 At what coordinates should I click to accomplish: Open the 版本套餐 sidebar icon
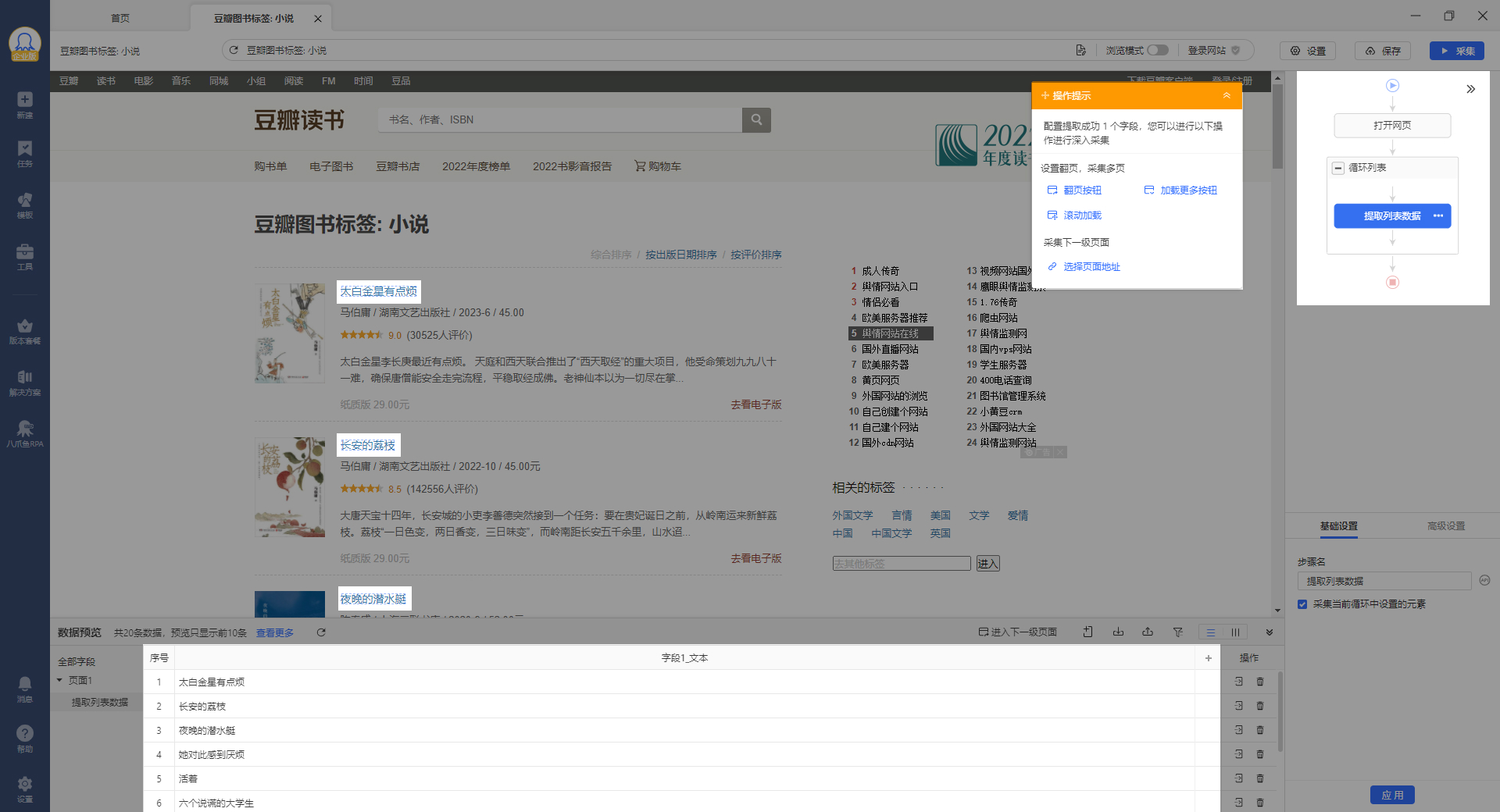[25, 331]
